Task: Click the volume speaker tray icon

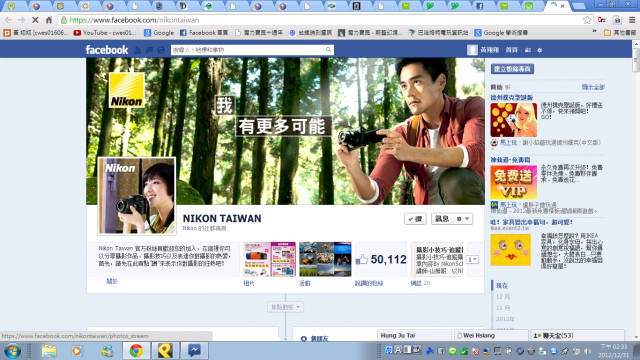Action: [587, 351]
